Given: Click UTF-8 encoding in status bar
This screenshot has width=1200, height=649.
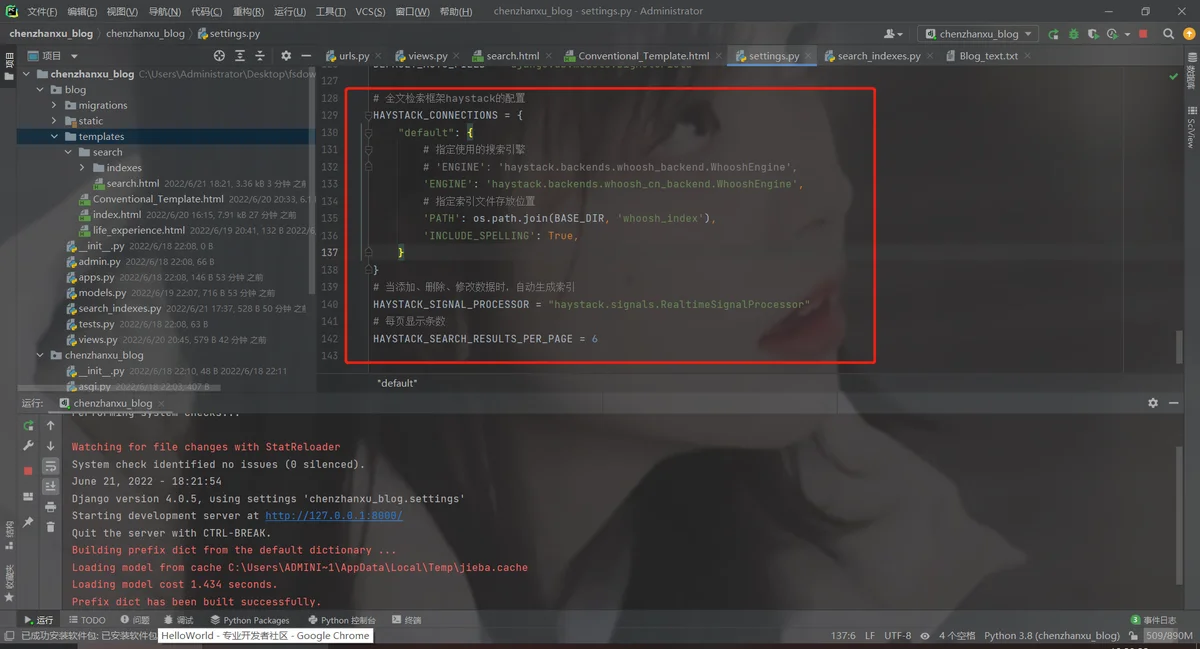Looking at the screenshot, I should [897, 636].
